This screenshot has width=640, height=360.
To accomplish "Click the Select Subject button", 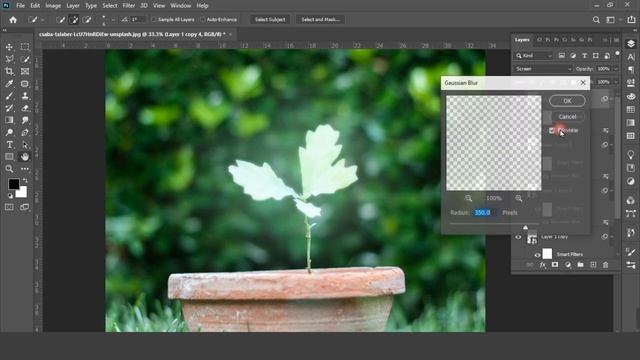I will coord(270,20).
